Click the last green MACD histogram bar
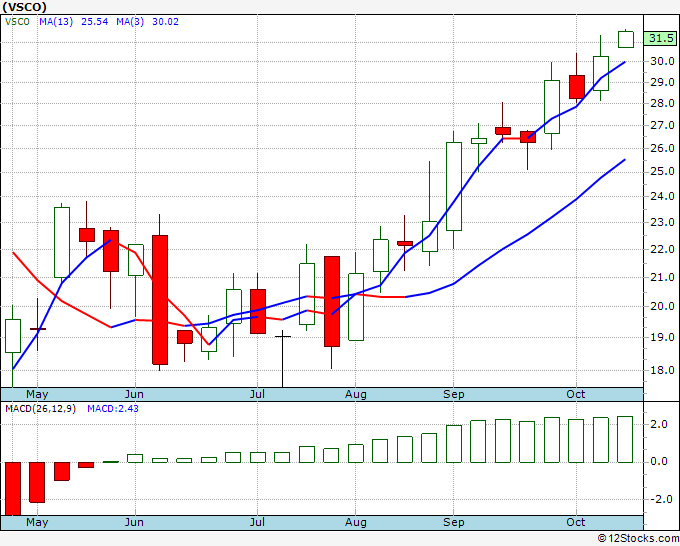Screen dimensions: 680x546 [625, 439]
